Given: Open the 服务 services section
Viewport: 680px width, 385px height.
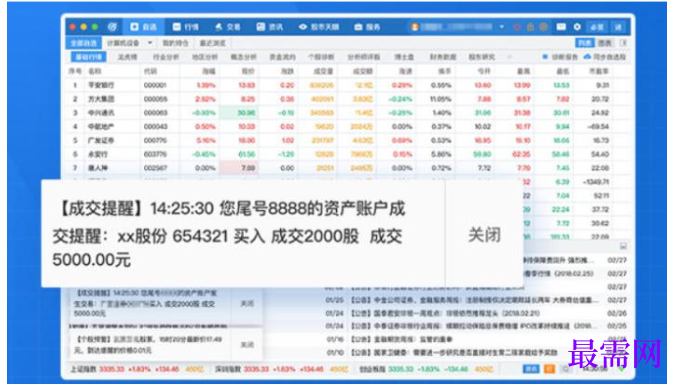Looking at the screenshot, I should tap(367, 27).
